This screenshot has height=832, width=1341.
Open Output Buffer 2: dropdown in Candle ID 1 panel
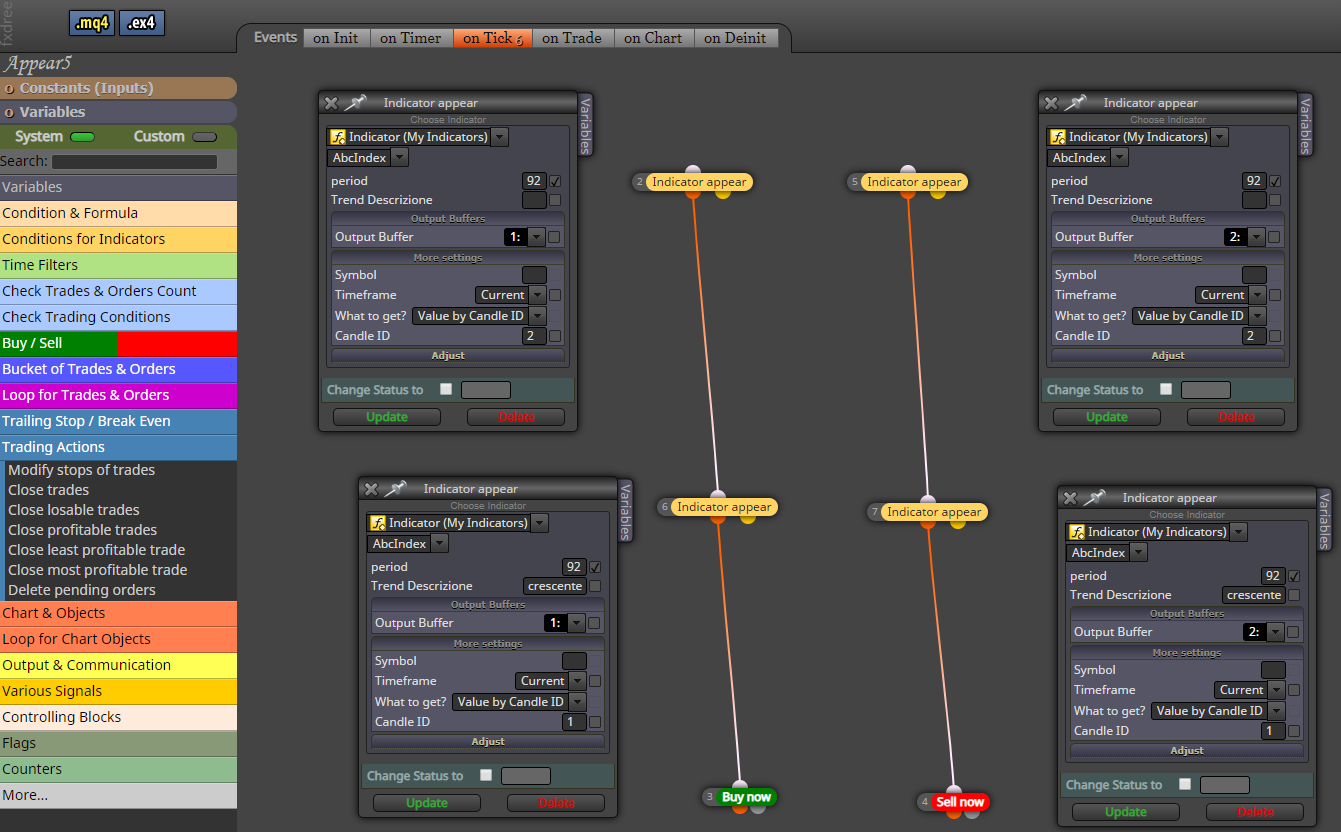[1275, 632]
